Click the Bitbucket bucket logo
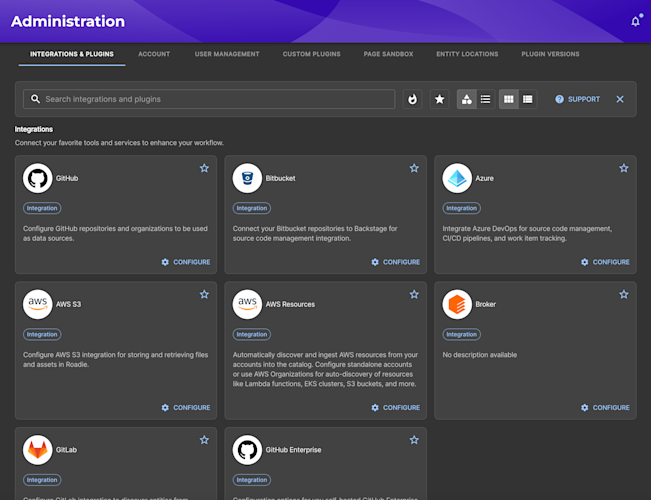Viewport: 651px width, 500px height. coord(247,178)
